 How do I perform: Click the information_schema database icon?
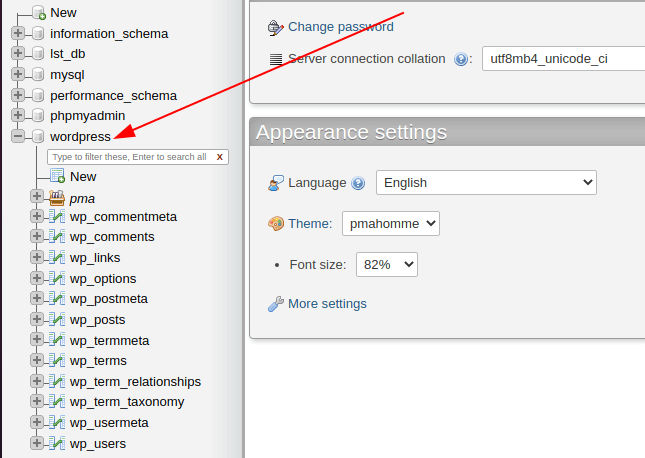point(38,33)
